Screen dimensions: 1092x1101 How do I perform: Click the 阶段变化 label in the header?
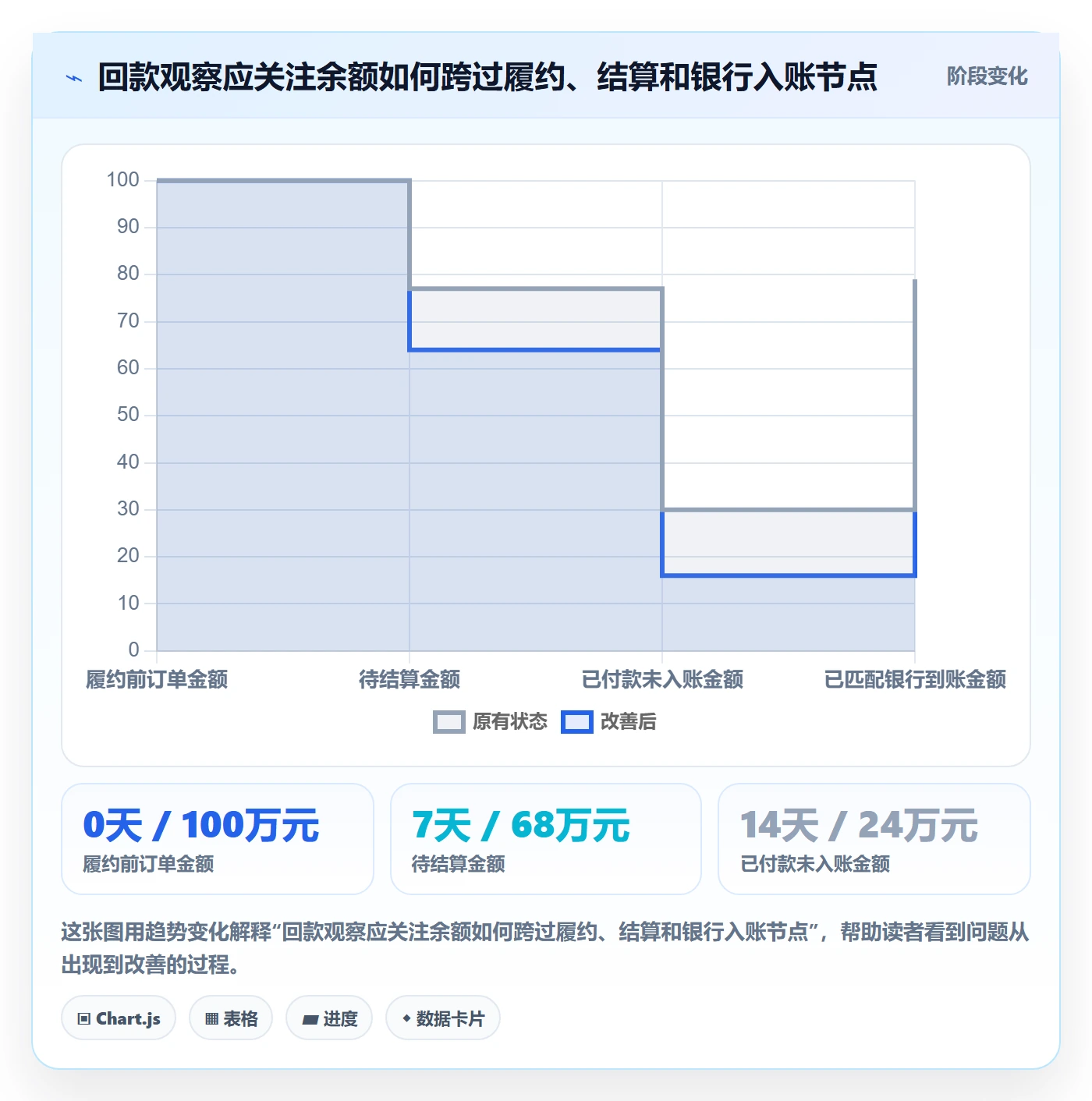click(x=987, y=76)
